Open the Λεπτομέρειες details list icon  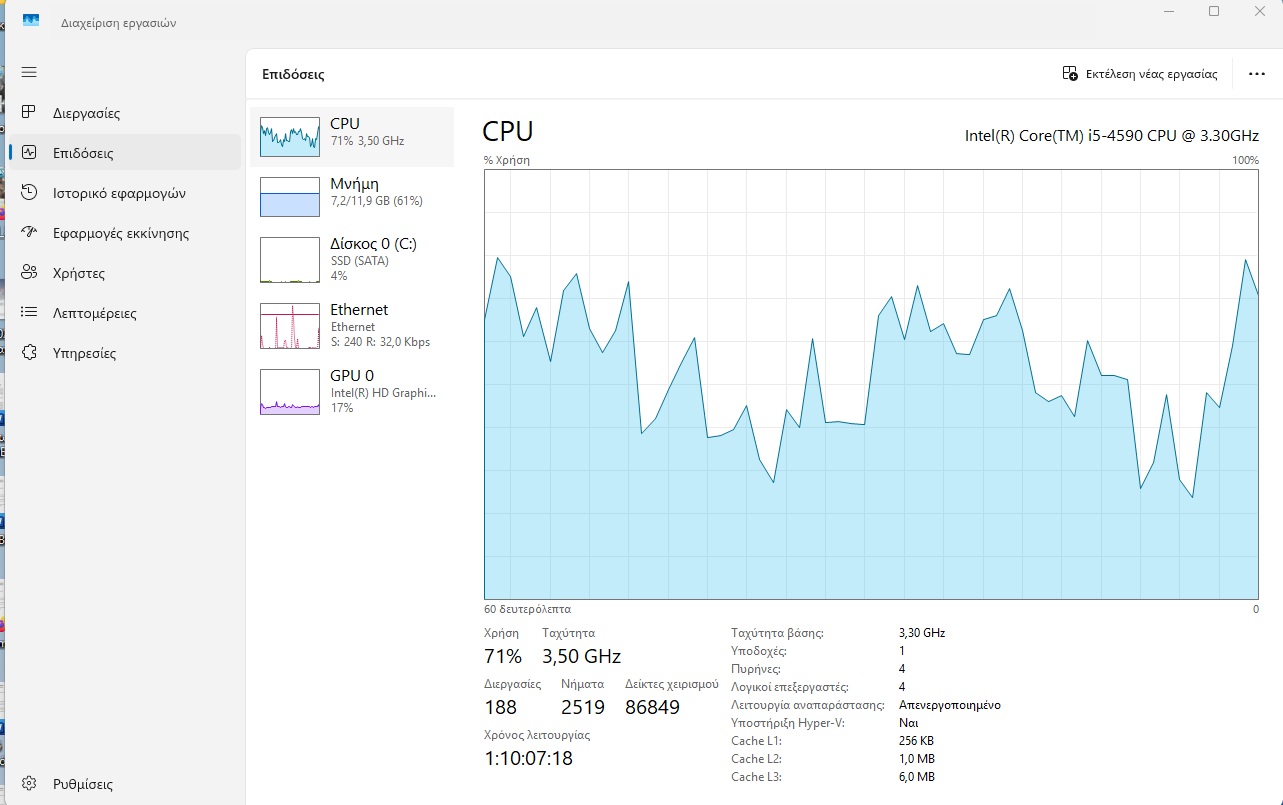click(x=29, y=313)
